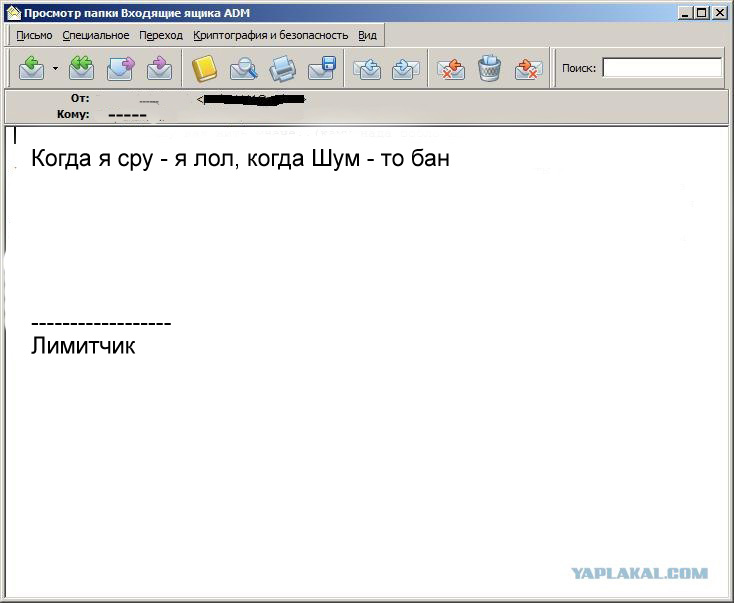
Task: Click delete-and-go-next envelope icon
Action: (528, 68)
